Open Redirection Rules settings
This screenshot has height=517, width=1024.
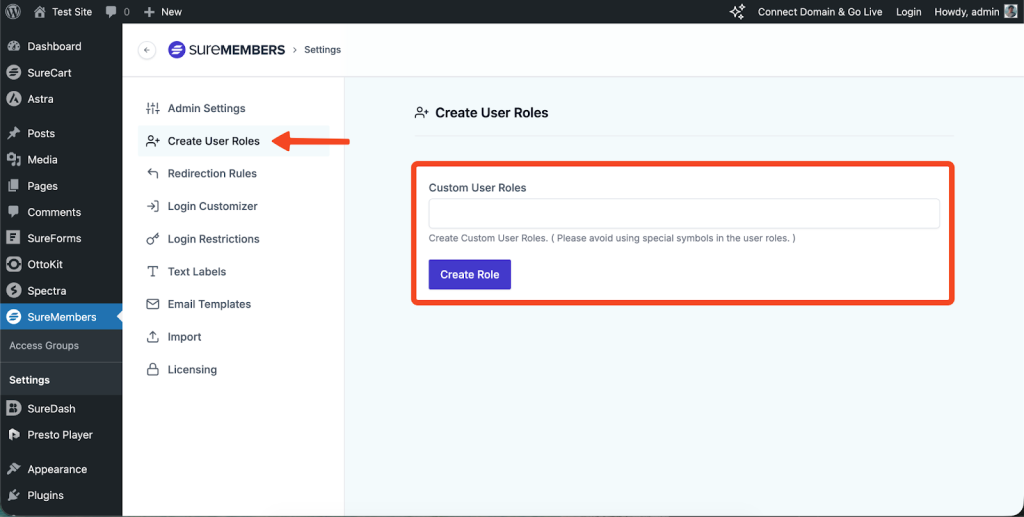click(212, 174)
